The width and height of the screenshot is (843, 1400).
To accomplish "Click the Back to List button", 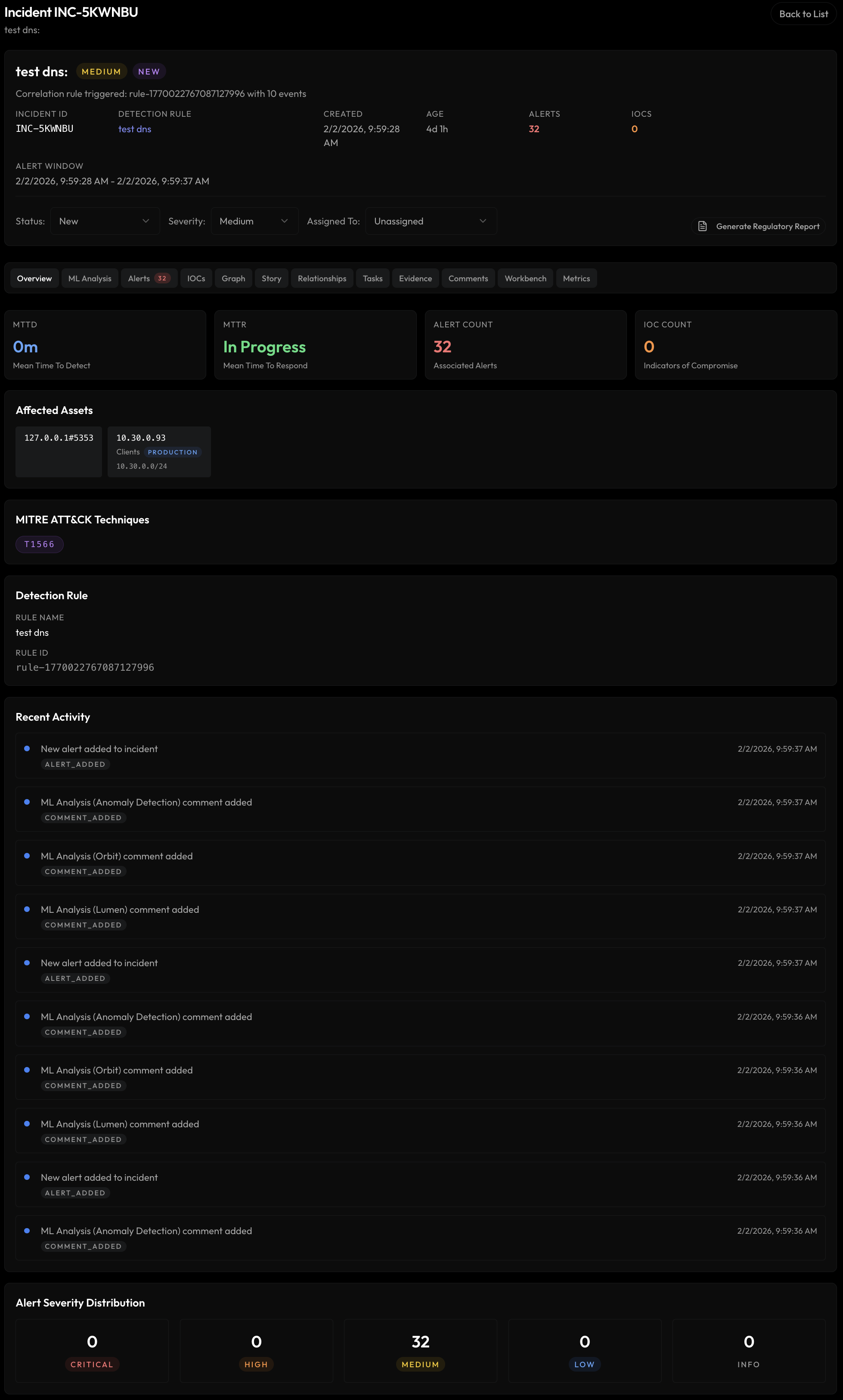I will point(803,14).
